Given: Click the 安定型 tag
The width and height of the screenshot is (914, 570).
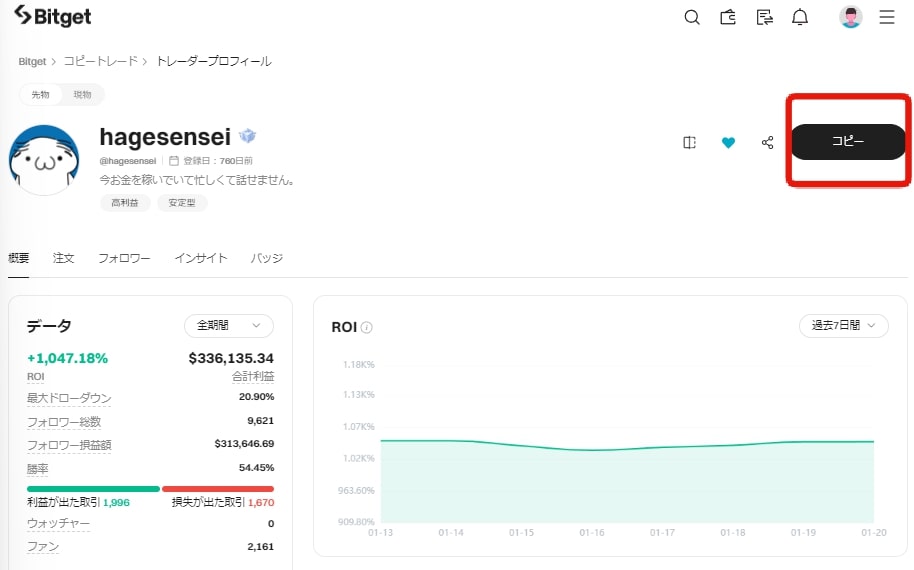Looking at the screenshot, I should coord(182,203).
